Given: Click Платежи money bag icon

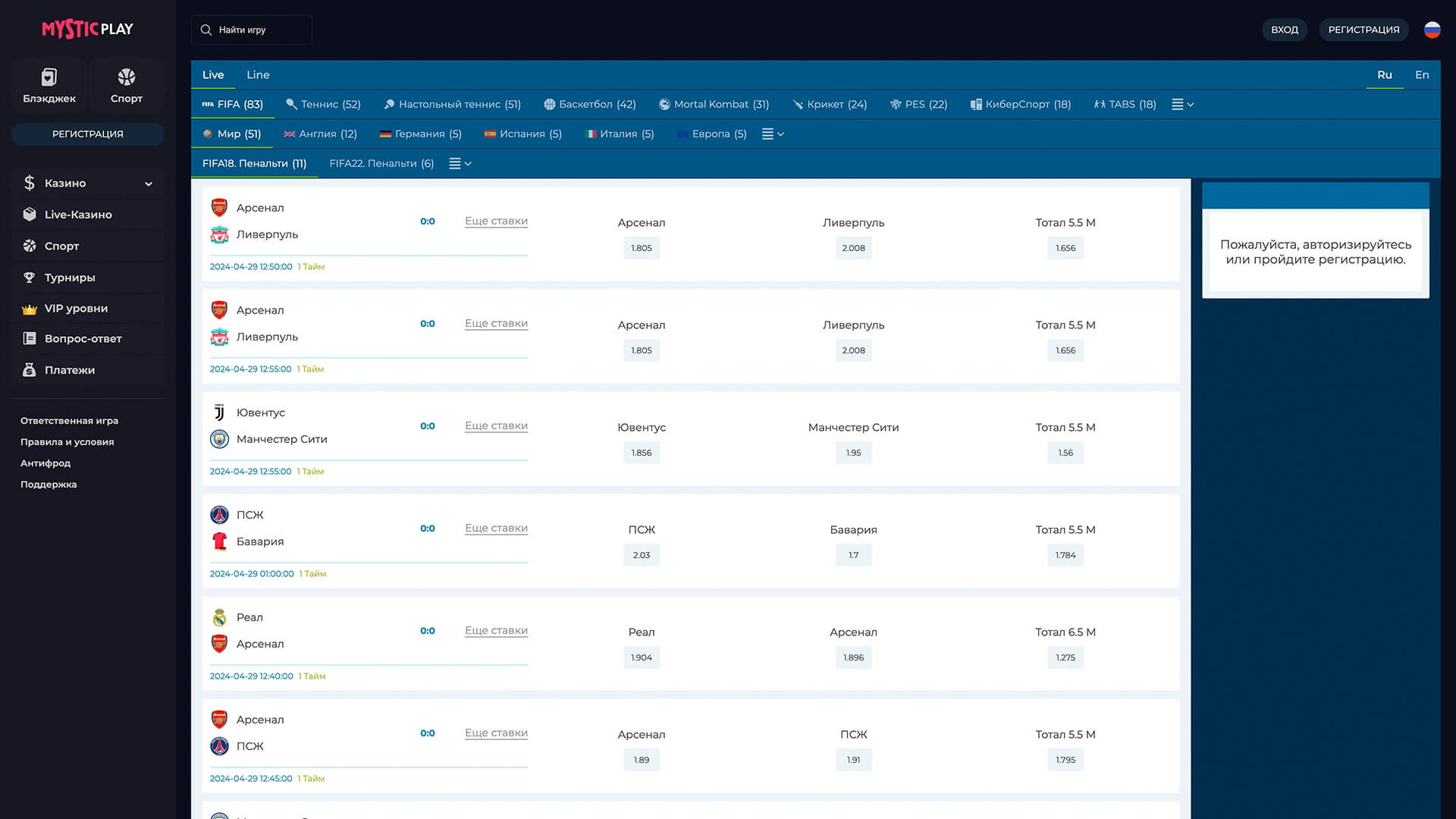Looking at the screenshot, I should tap(29, 370).
